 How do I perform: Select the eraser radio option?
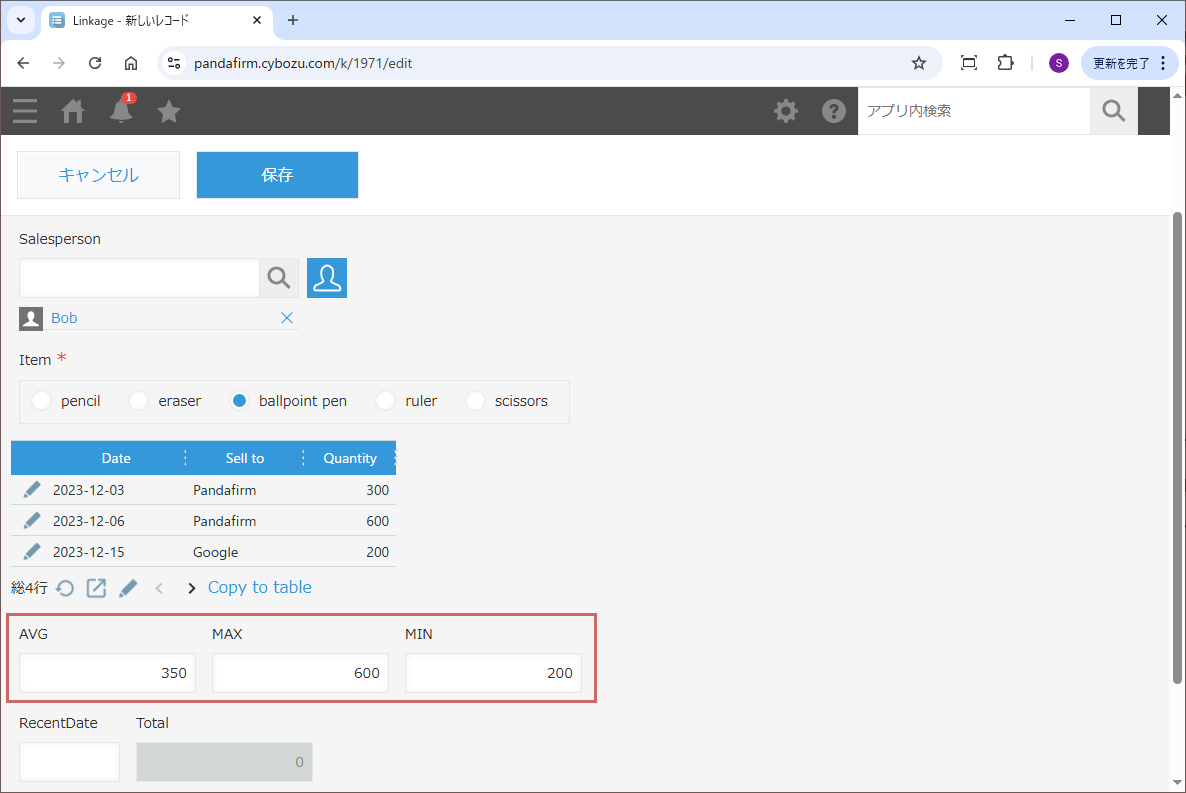[x=139, y=401]
